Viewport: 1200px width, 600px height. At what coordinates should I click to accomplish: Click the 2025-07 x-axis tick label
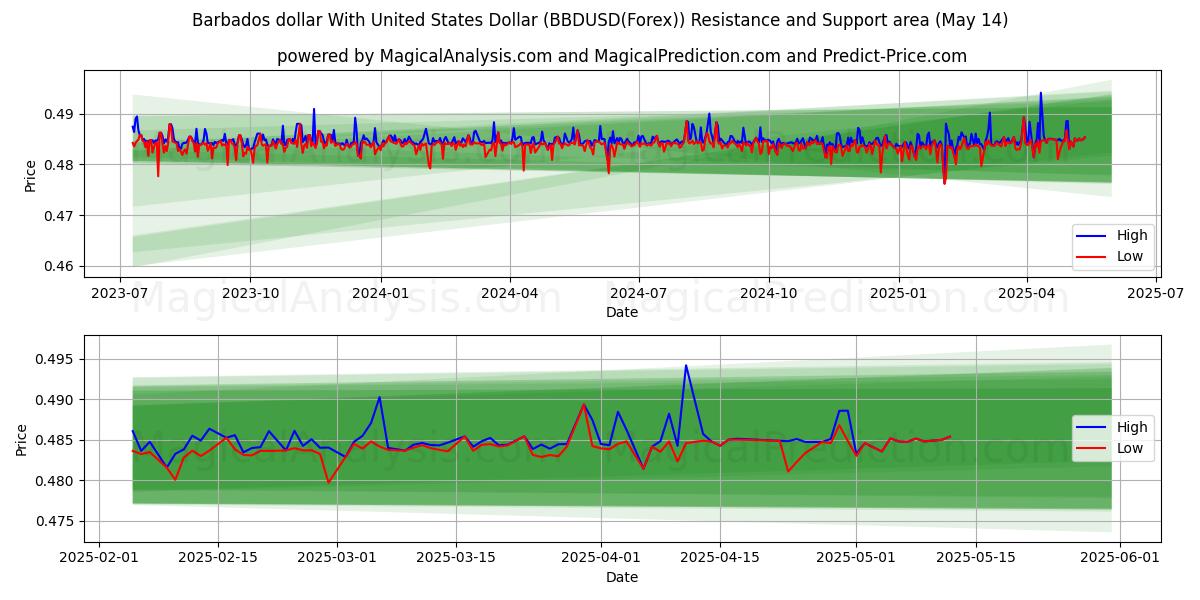(x=1156, y=294)
